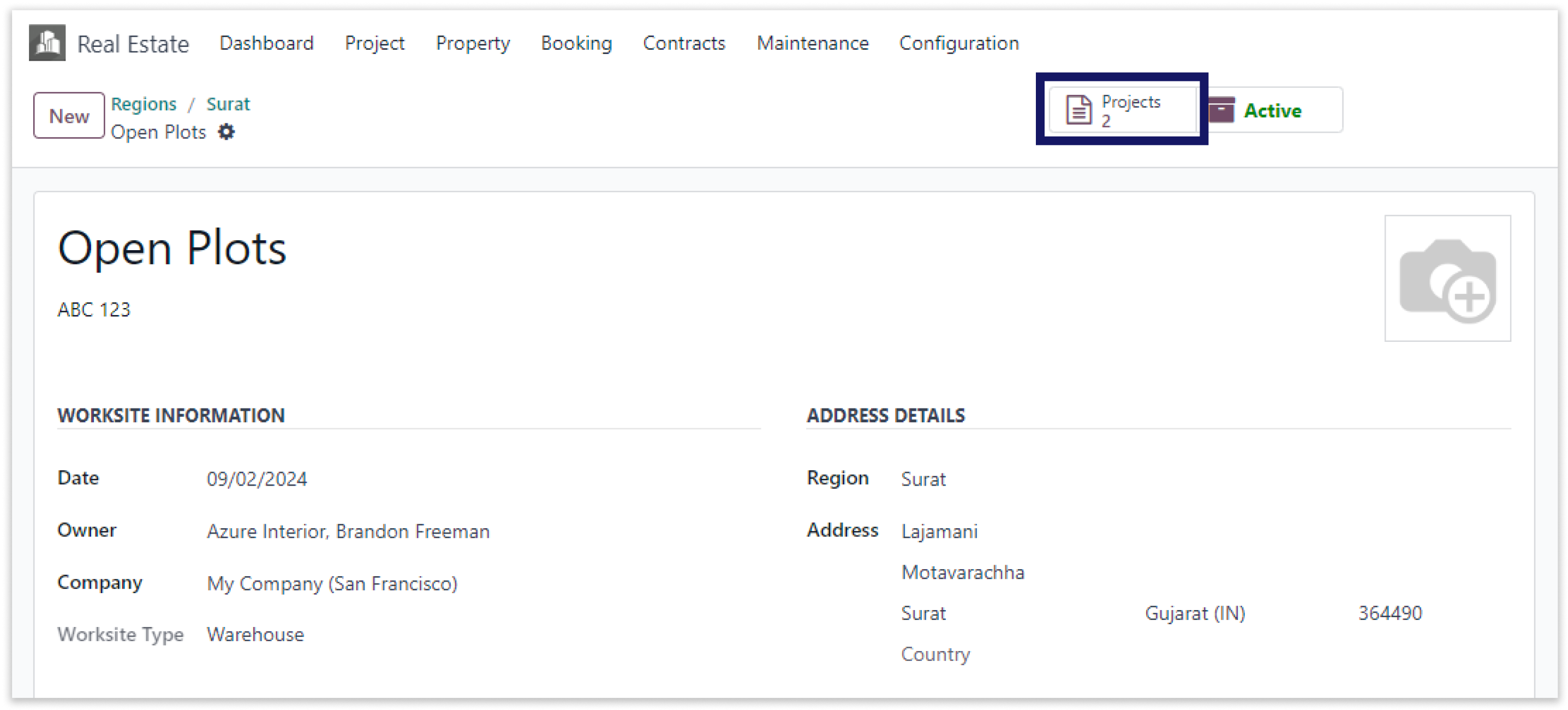The width and height of the screenshot is (1568, 710).
Task: Open the Project menu
Action: click(374, 43)
